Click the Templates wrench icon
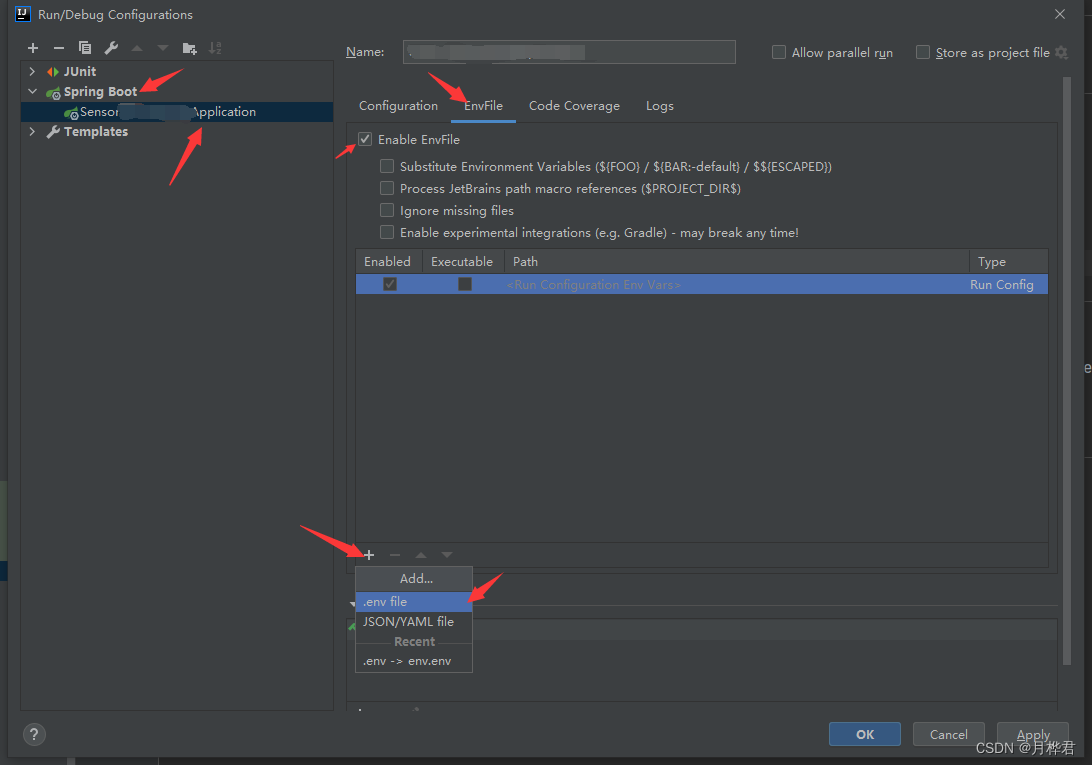Screen dimensions: 1092x765 coord(53,132)
